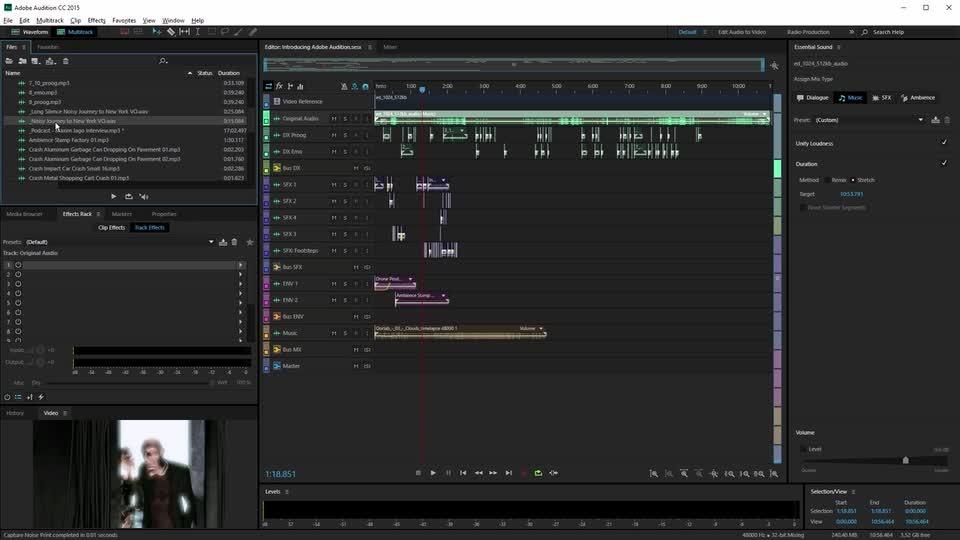Click the Play button in the transport controls

pyautogui.click(x=433, y=473)
